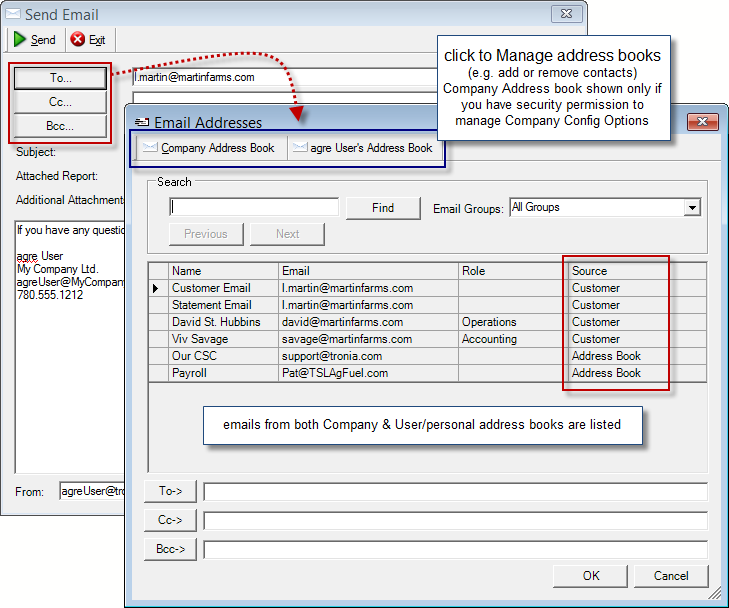Image resolution: width=729 pixels, height=608 pixels.
Task: Click the To-> button
Action: click(170, 491)
